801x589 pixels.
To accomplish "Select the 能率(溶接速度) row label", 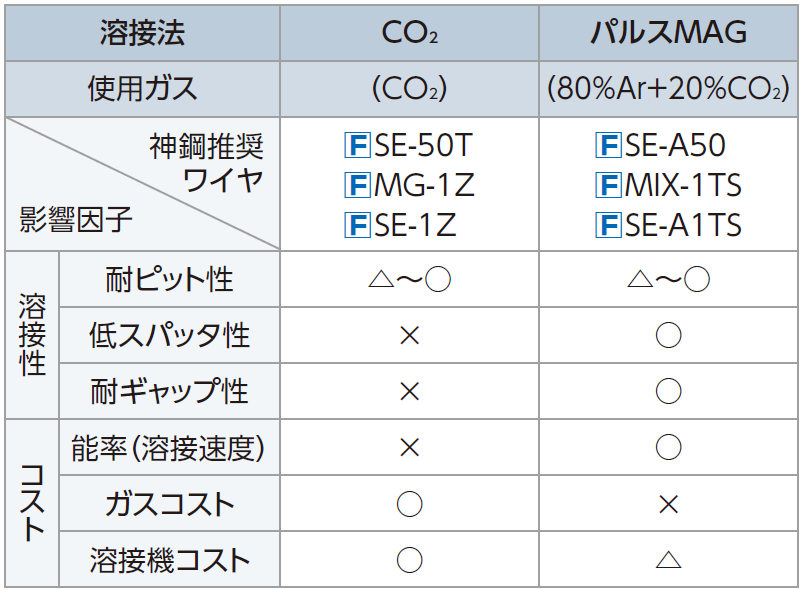I will [x=168, y=448].
